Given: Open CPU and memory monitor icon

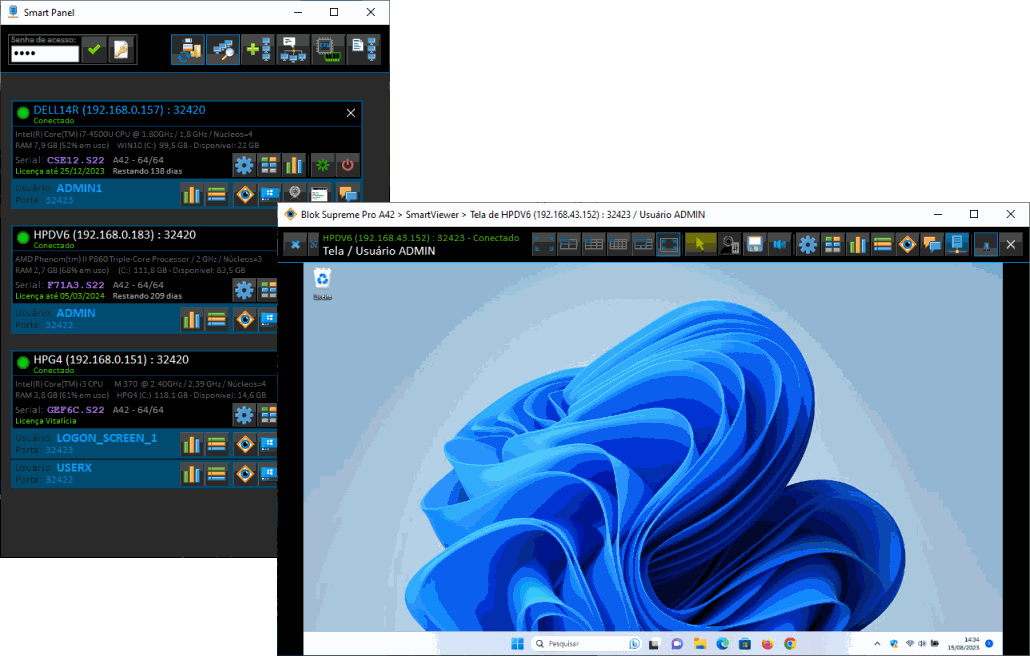Looking at the screenshot, I should [x=328, y=50].
